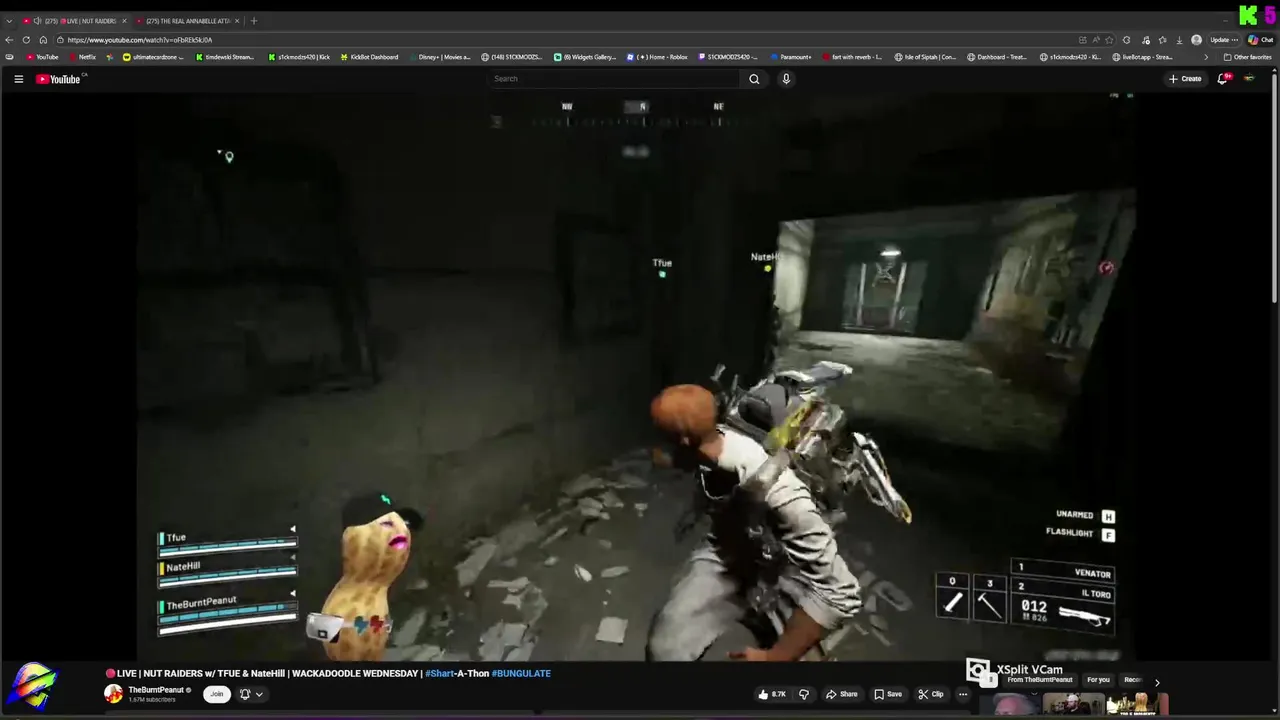The height and width of the screenshot is (720, 1280).
Task: Open the subscription notification bell dropdown
Action: pyautogui.click(x=251, y=694)
